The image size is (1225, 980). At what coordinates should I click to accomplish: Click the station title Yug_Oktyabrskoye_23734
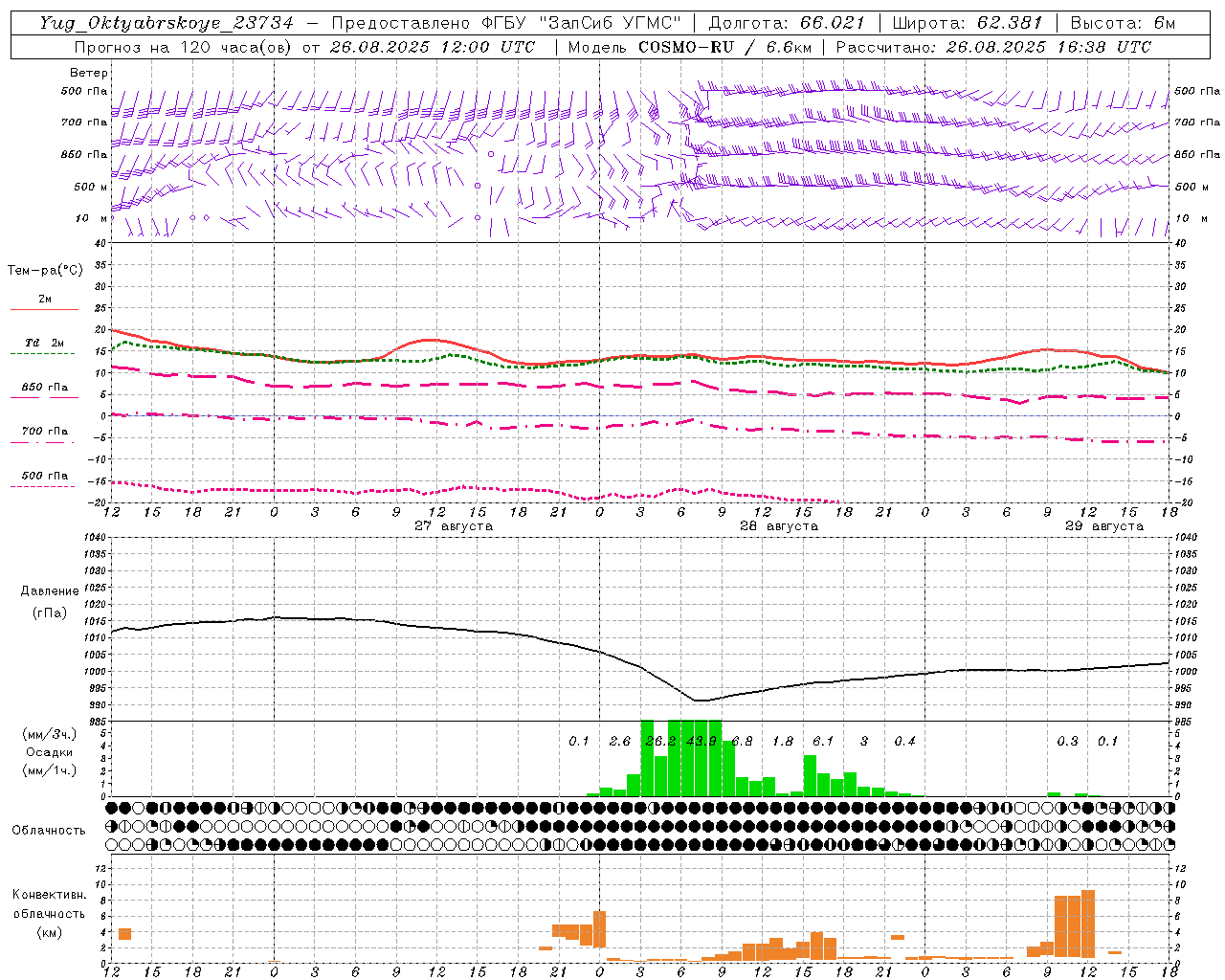coord(167,23)
